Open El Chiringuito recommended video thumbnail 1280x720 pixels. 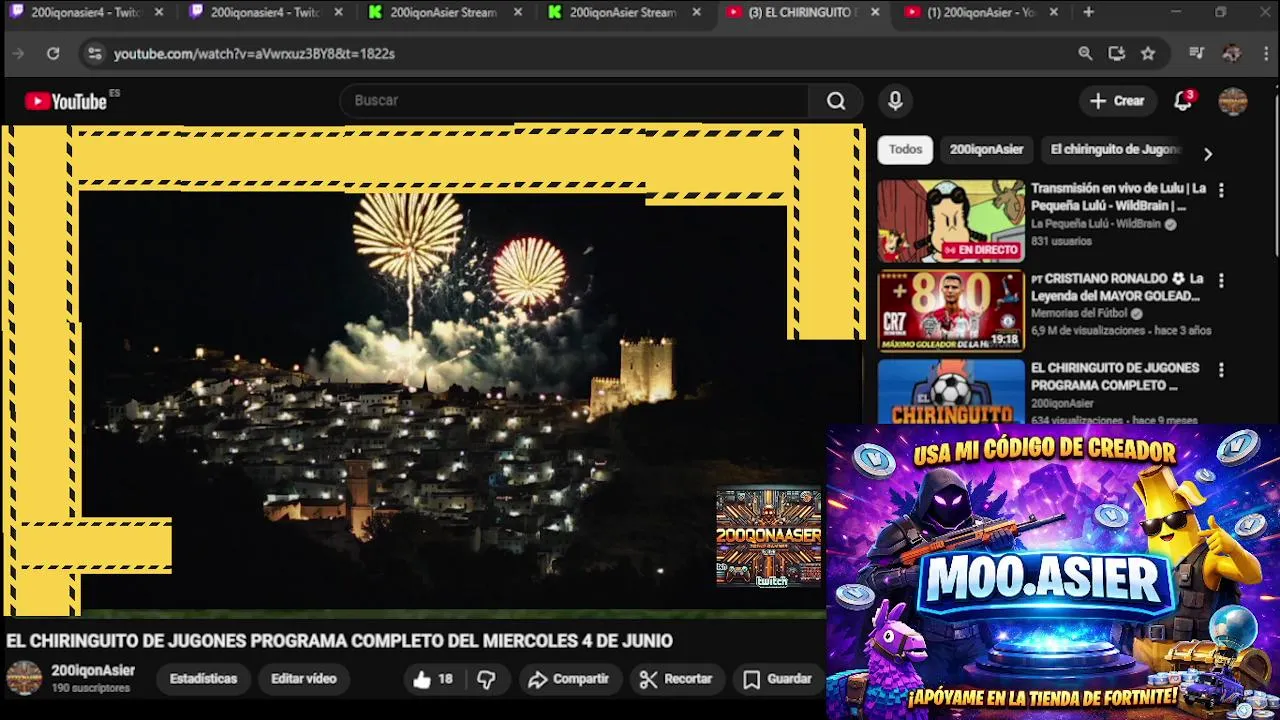point(951,392)
